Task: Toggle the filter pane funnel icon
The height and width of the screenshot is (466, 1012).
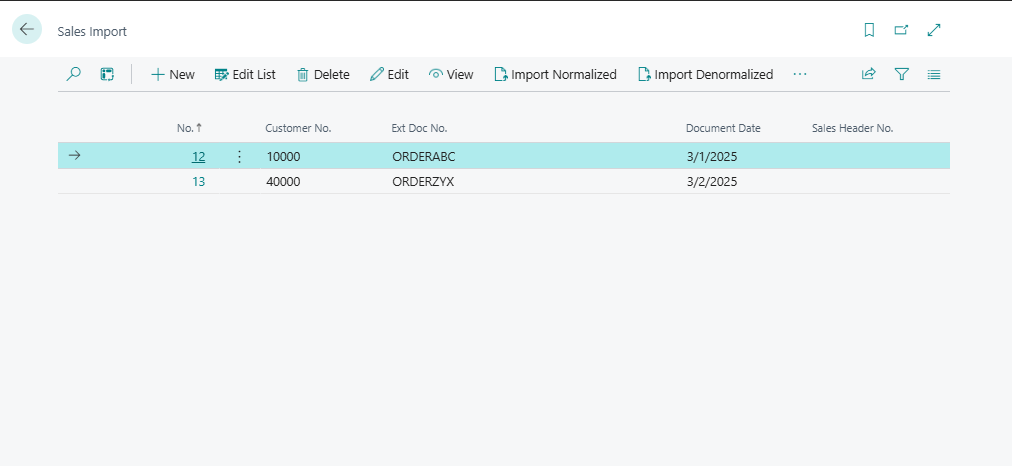Action: (901, 74)
